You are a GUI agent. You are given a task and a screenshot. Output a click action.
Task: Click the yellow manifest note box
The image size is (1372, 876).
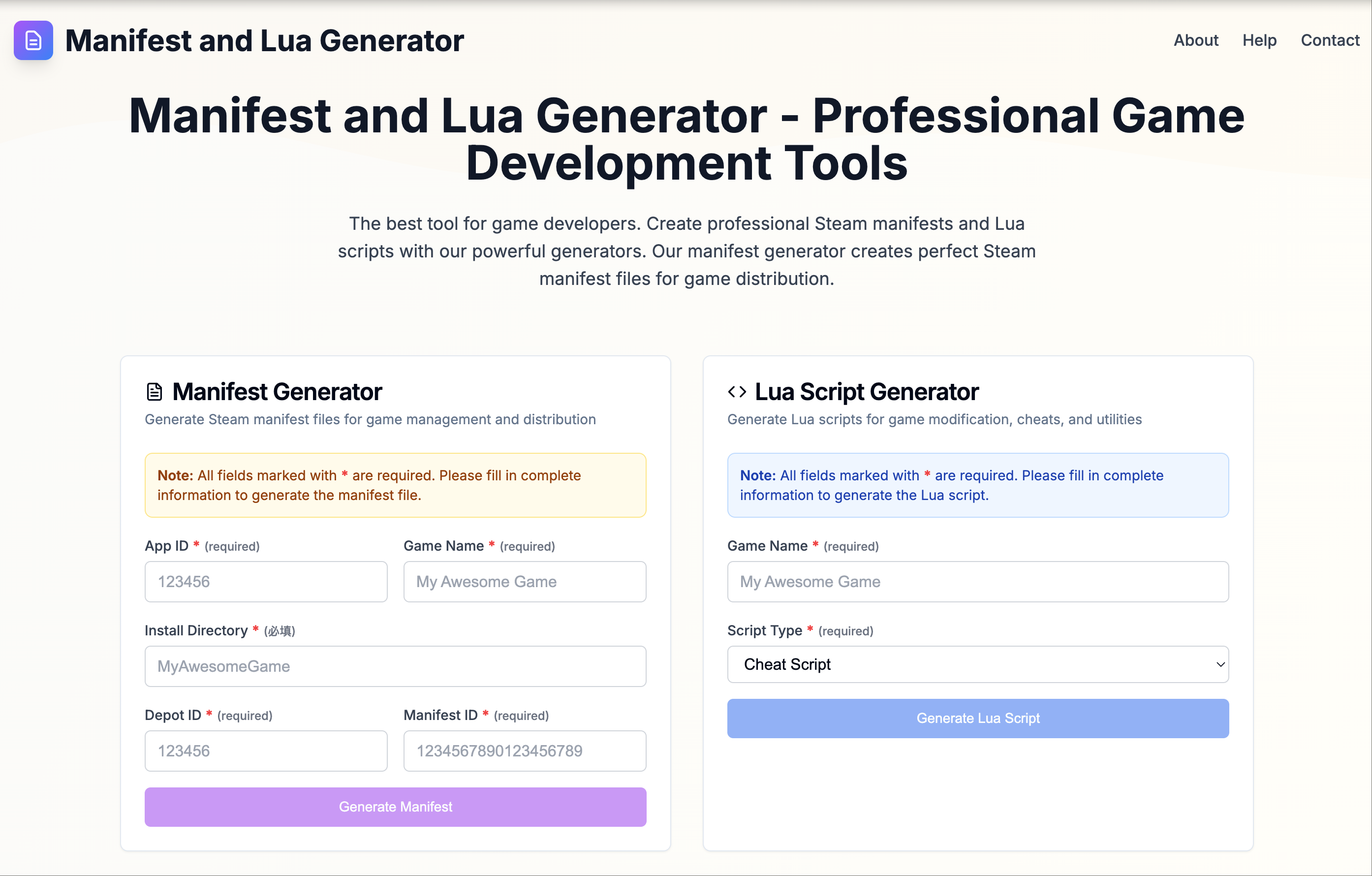click(396, 485)
